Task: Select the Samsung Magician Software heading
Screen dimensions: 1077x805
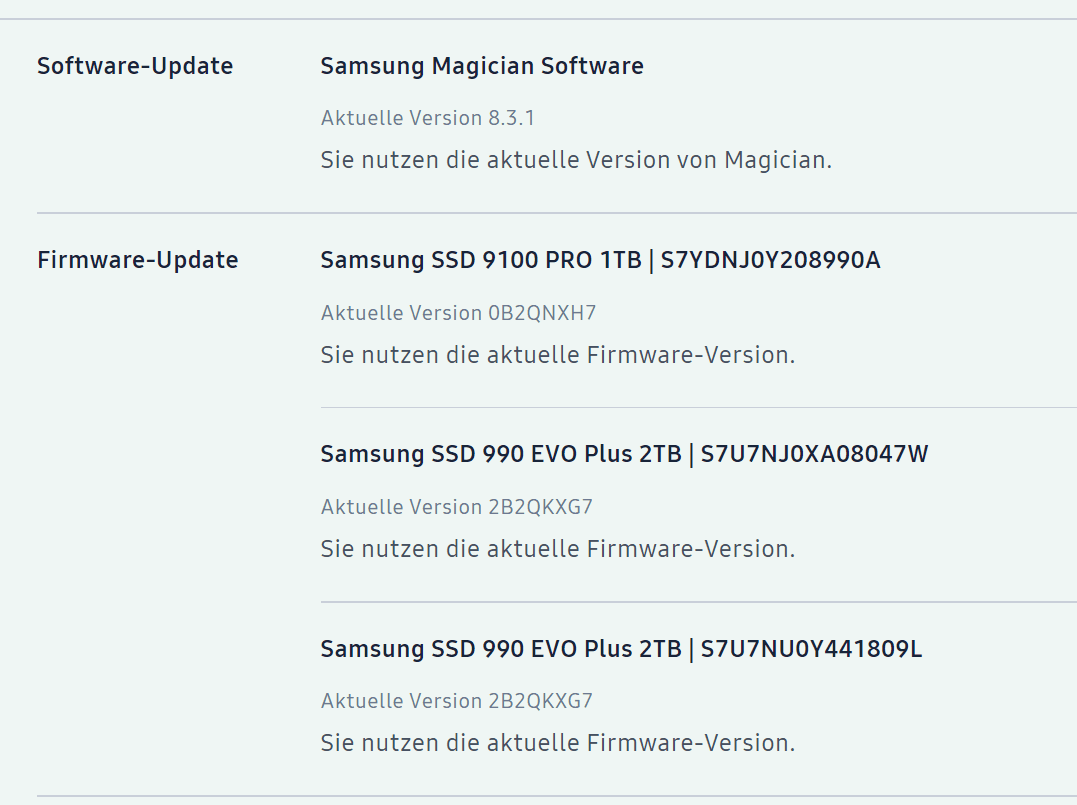Action: pyautogui.click(x=482, y=66)
